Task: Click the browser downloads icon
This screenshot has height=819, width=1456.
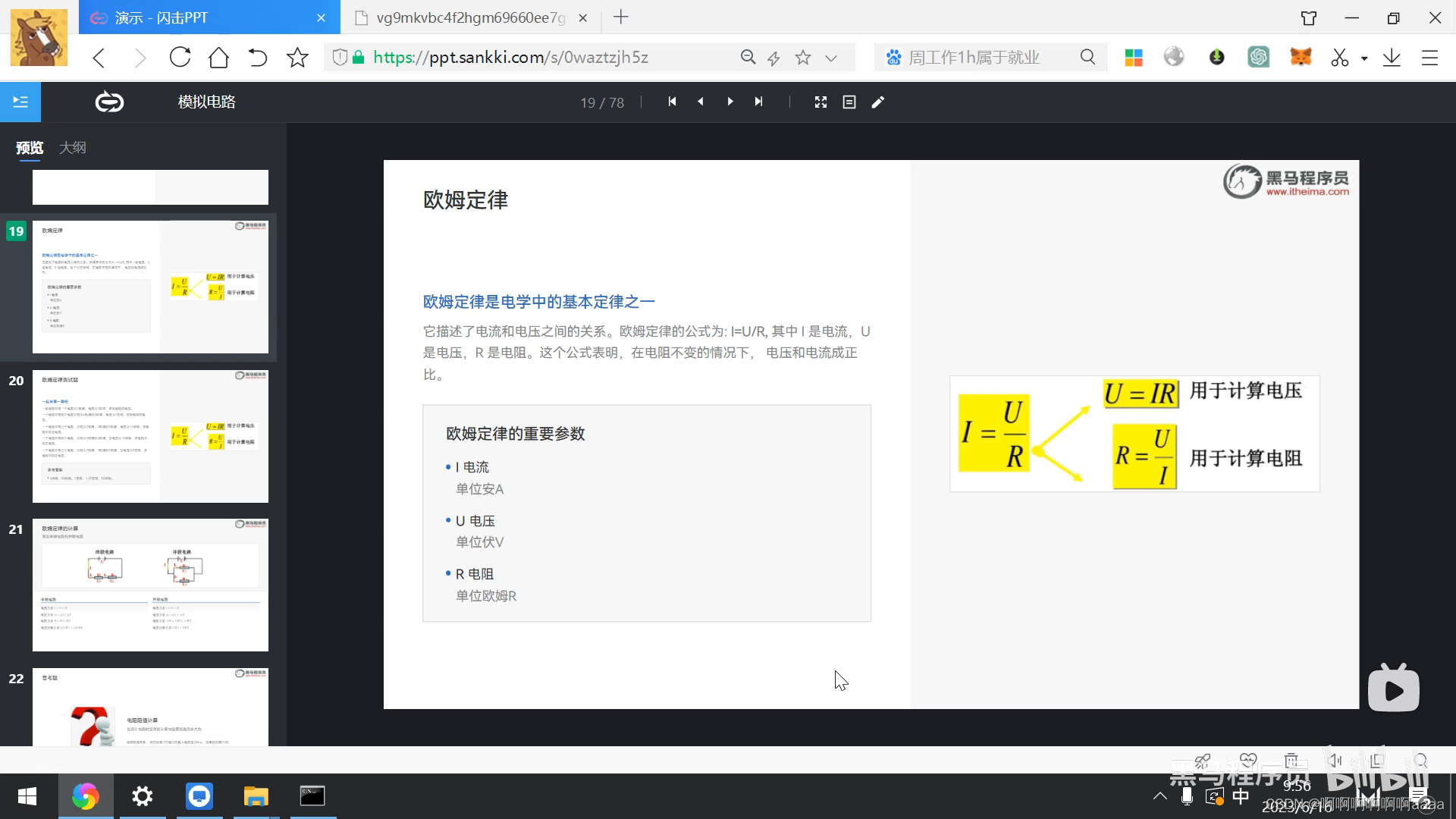Action: [1392, 58]
